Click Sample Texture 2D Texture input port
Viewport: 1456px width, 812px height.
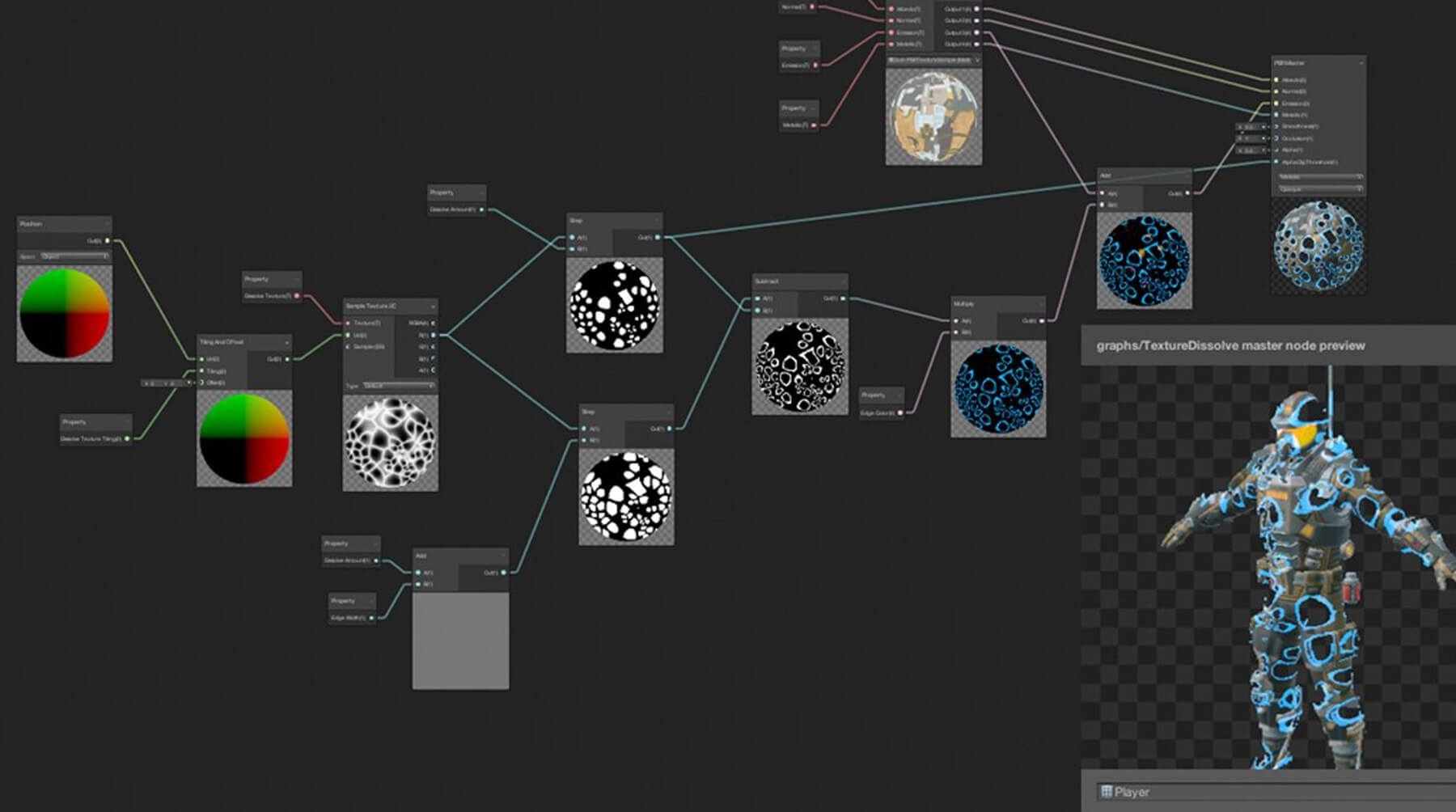coord(348,323)
